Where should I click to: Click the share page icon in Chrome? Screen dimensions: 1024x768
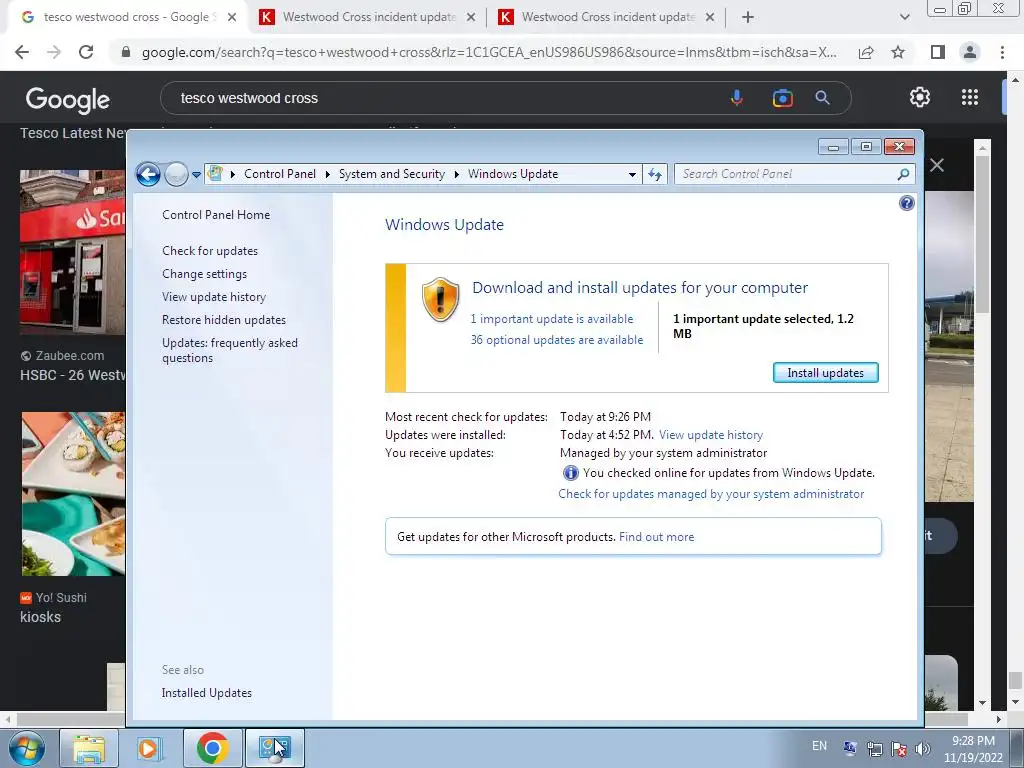[866, 52]
